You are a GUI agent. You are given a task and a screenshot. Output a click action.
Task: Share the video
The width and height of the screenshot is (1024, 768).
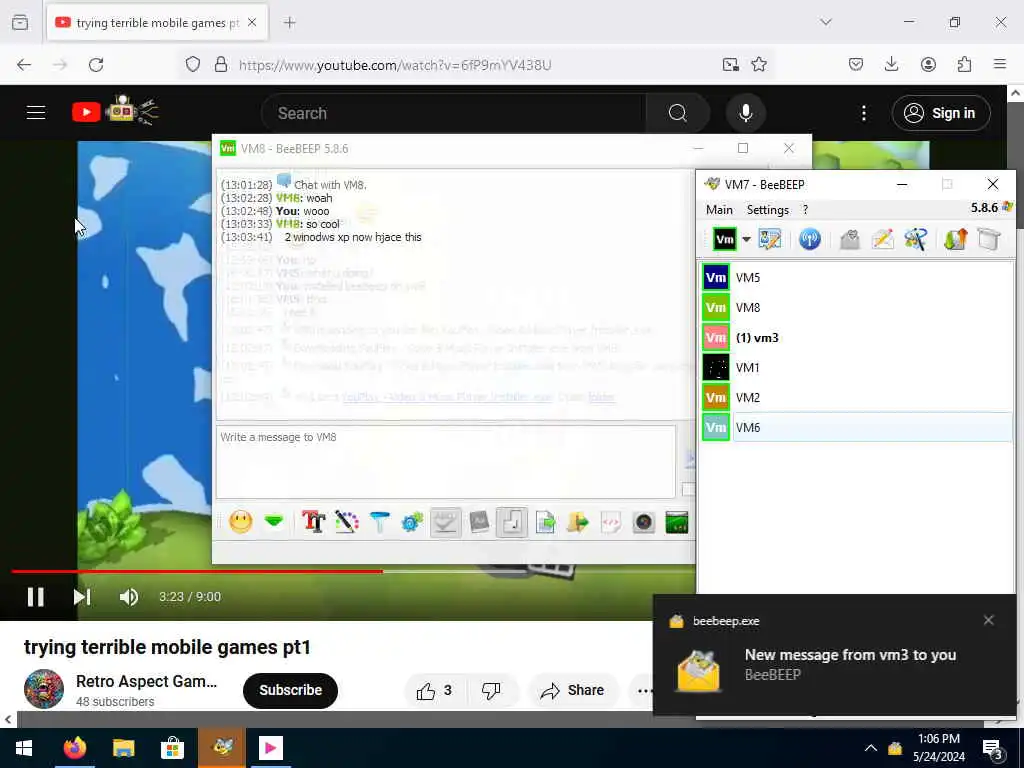pyautogui.click(x=573, y=691)
